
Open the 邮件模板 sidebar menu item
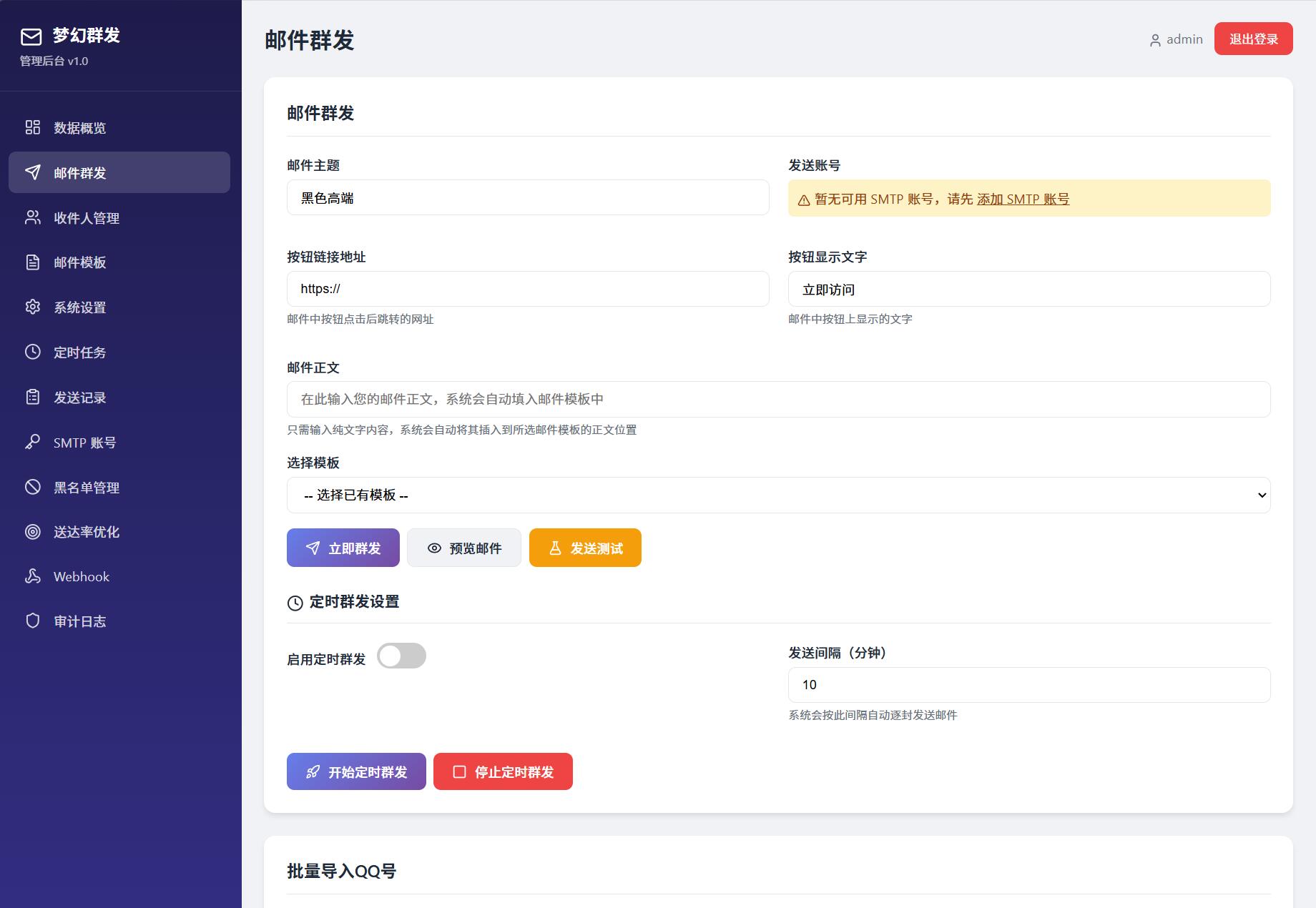(119, 262)
